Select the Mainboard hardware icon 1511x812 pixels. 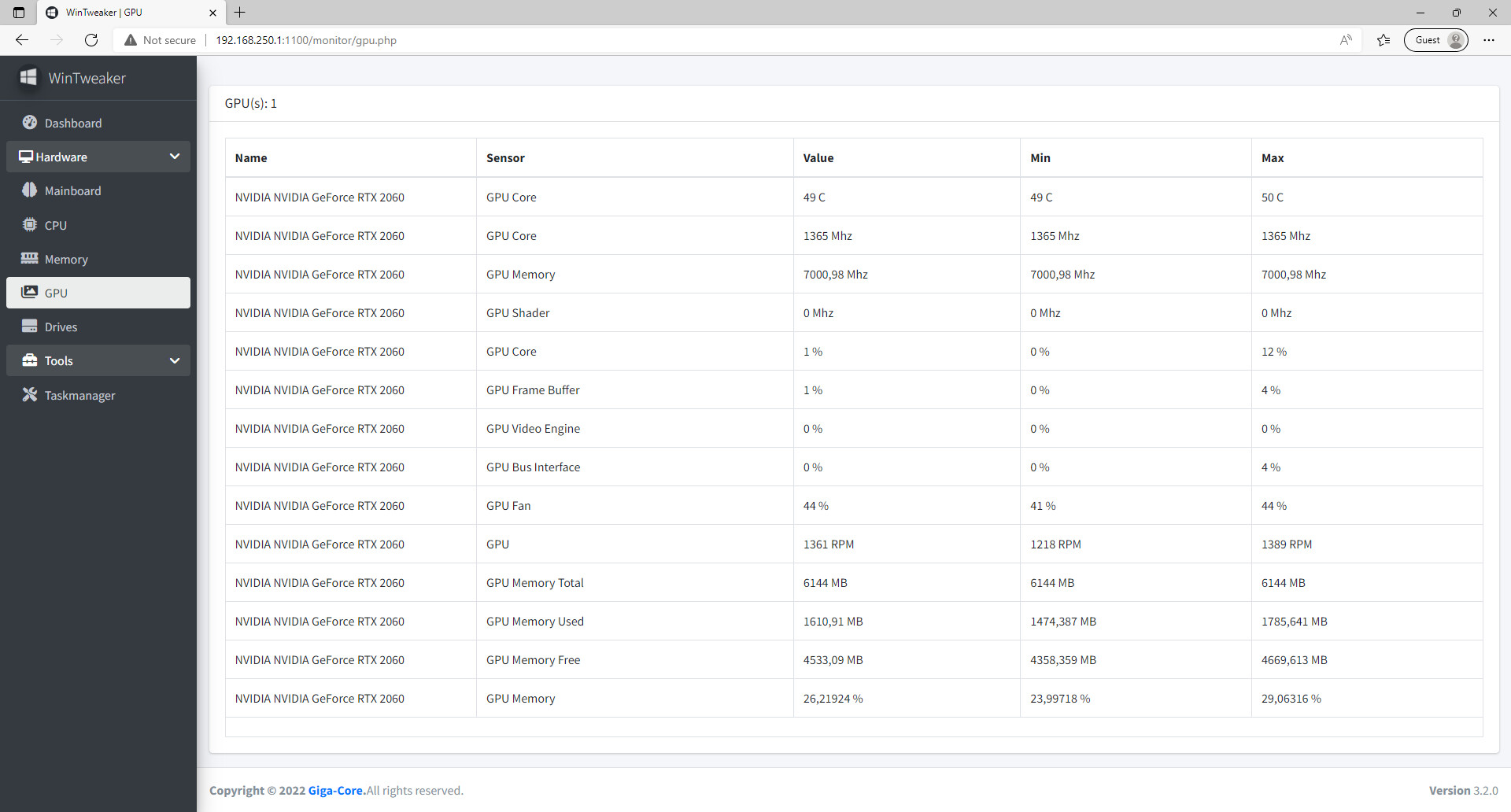click(30, 190)
